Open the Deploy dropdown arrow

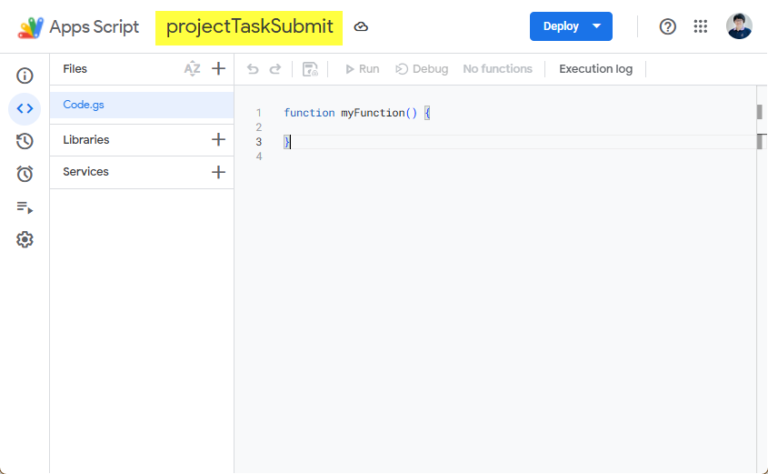coord(597,26)
